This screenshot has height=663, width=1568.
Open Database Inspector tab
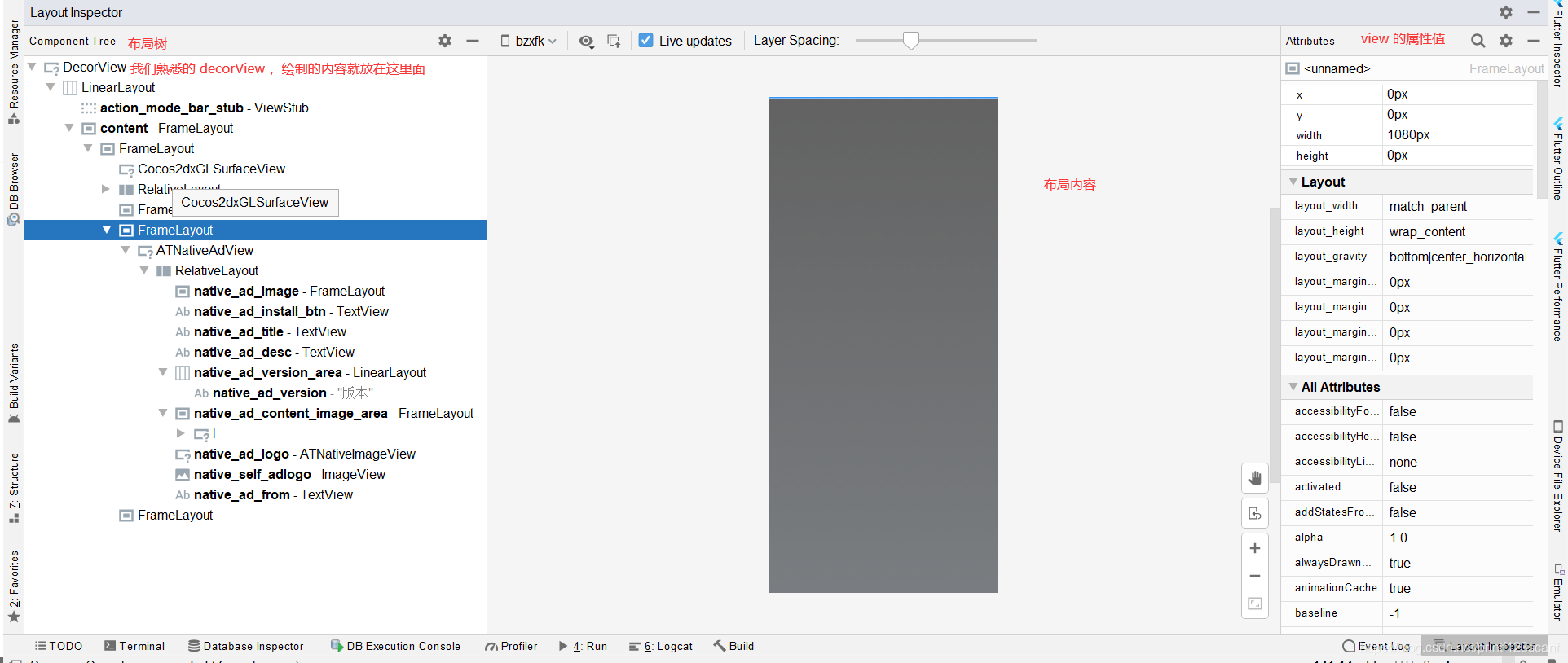coord(246,646)
